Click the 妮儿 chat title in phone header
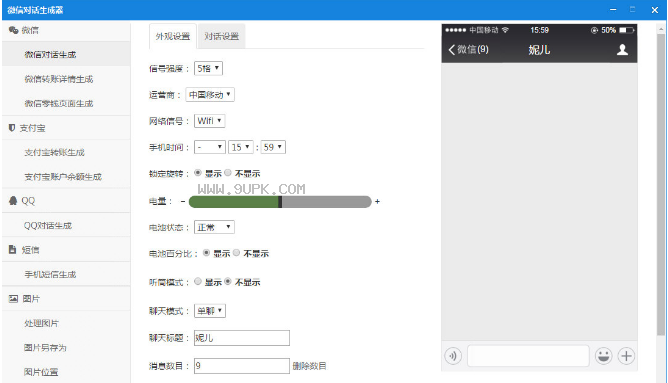This screenshot has width=668, height=383. pos(539,50)
